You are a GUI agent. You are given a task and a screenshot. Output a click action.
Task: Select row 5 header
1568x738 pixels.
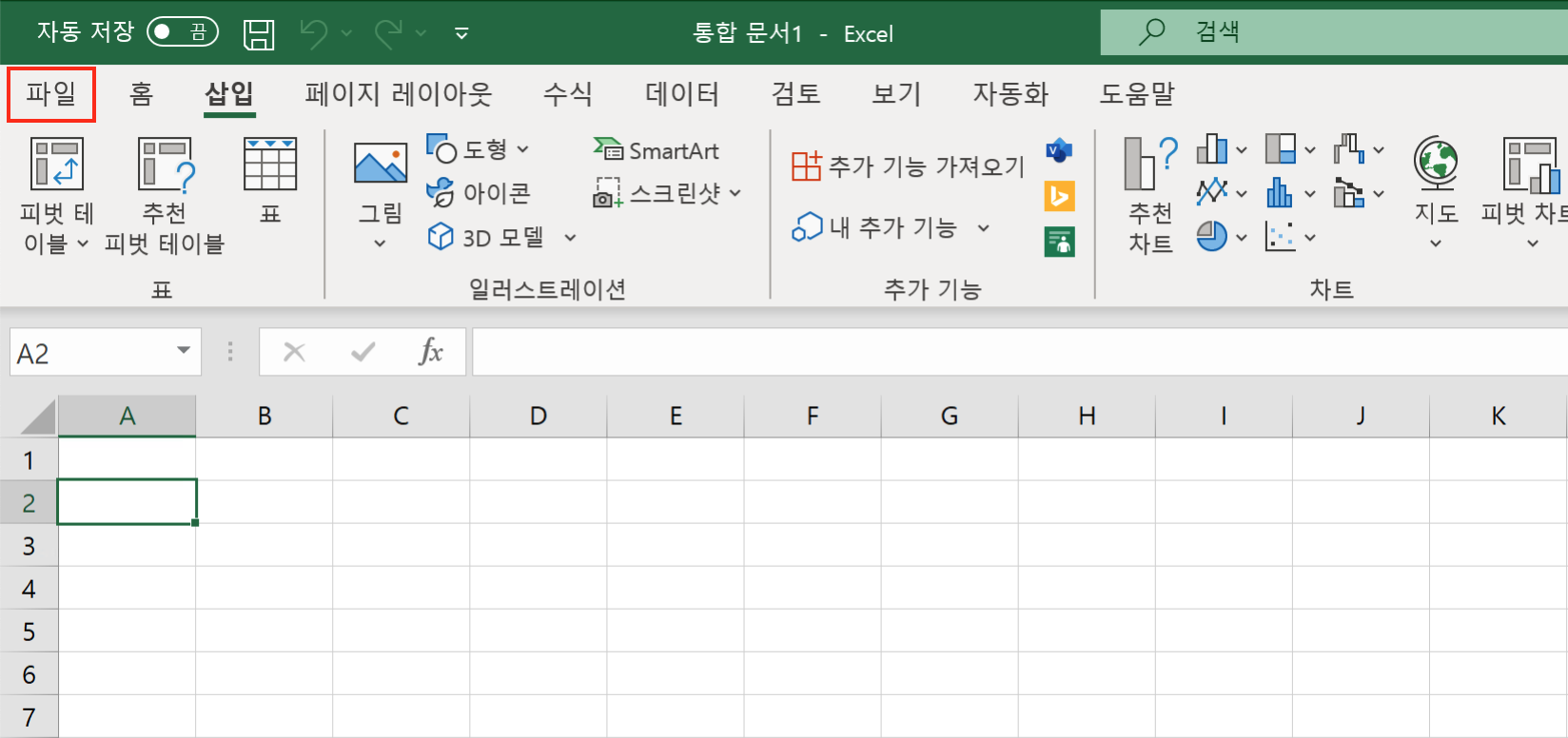point(29,631)
